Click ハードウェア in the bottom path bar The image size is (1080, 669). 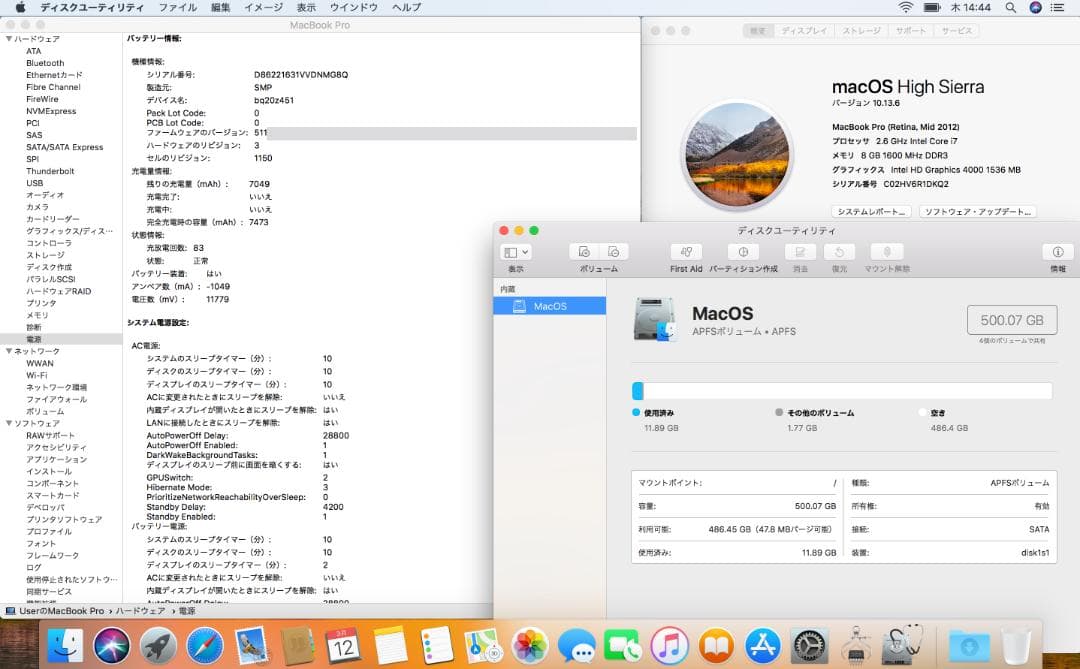pyautogui.click(x=139, y=611)
